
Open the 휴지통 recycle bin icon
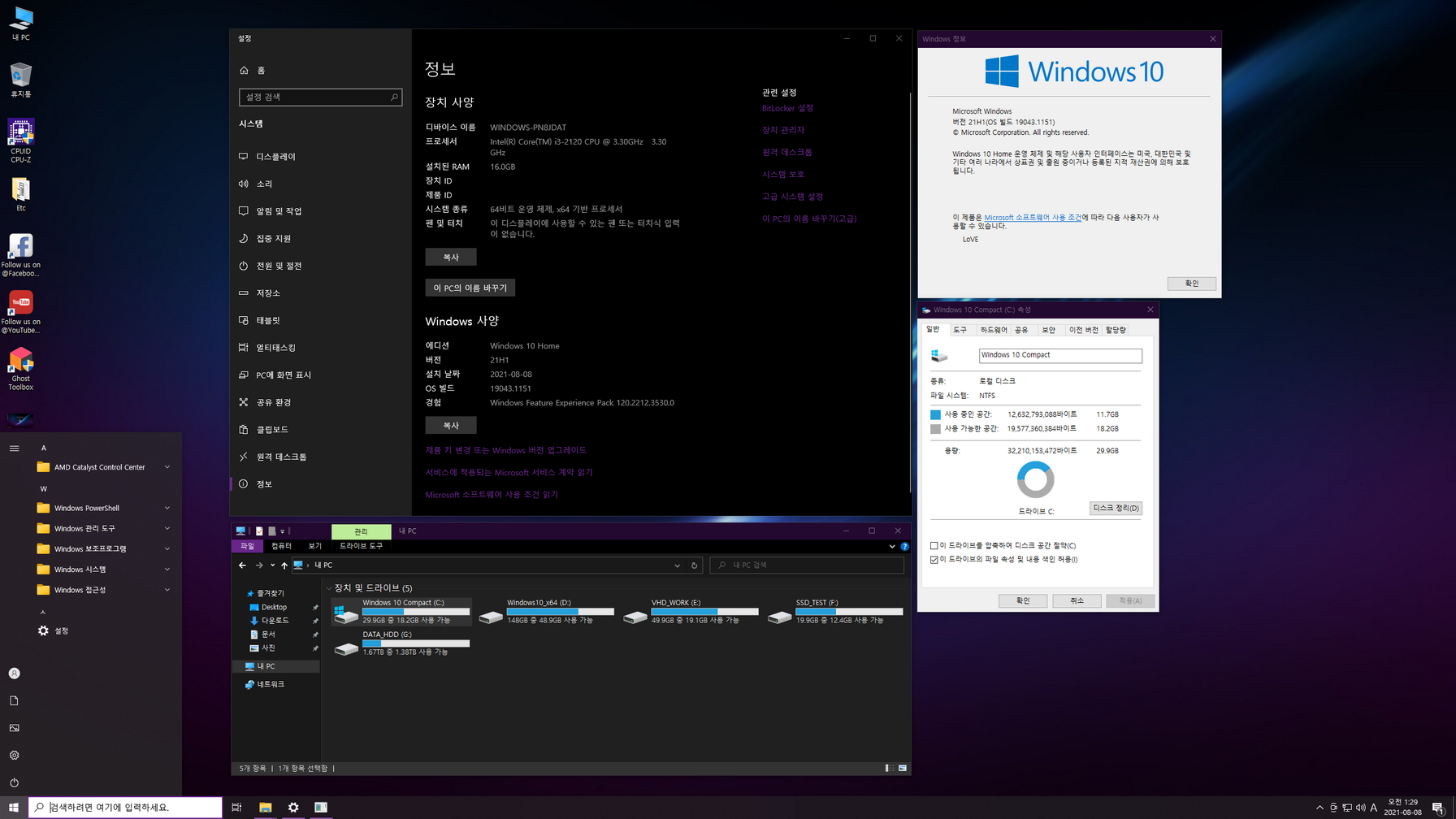point(21,80)
